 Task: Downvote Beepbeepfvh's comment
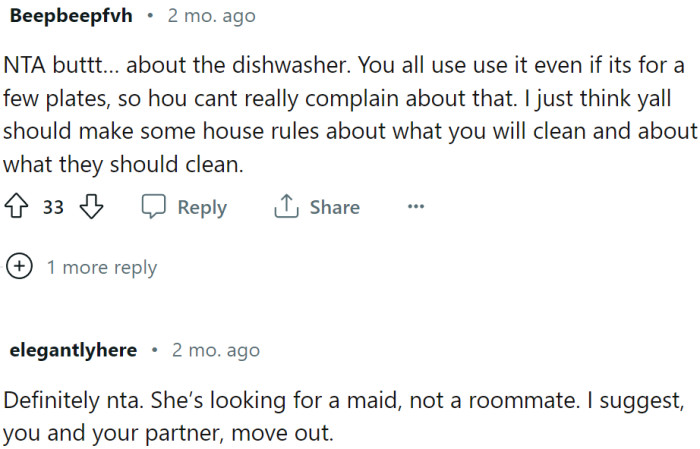[91, 207]
